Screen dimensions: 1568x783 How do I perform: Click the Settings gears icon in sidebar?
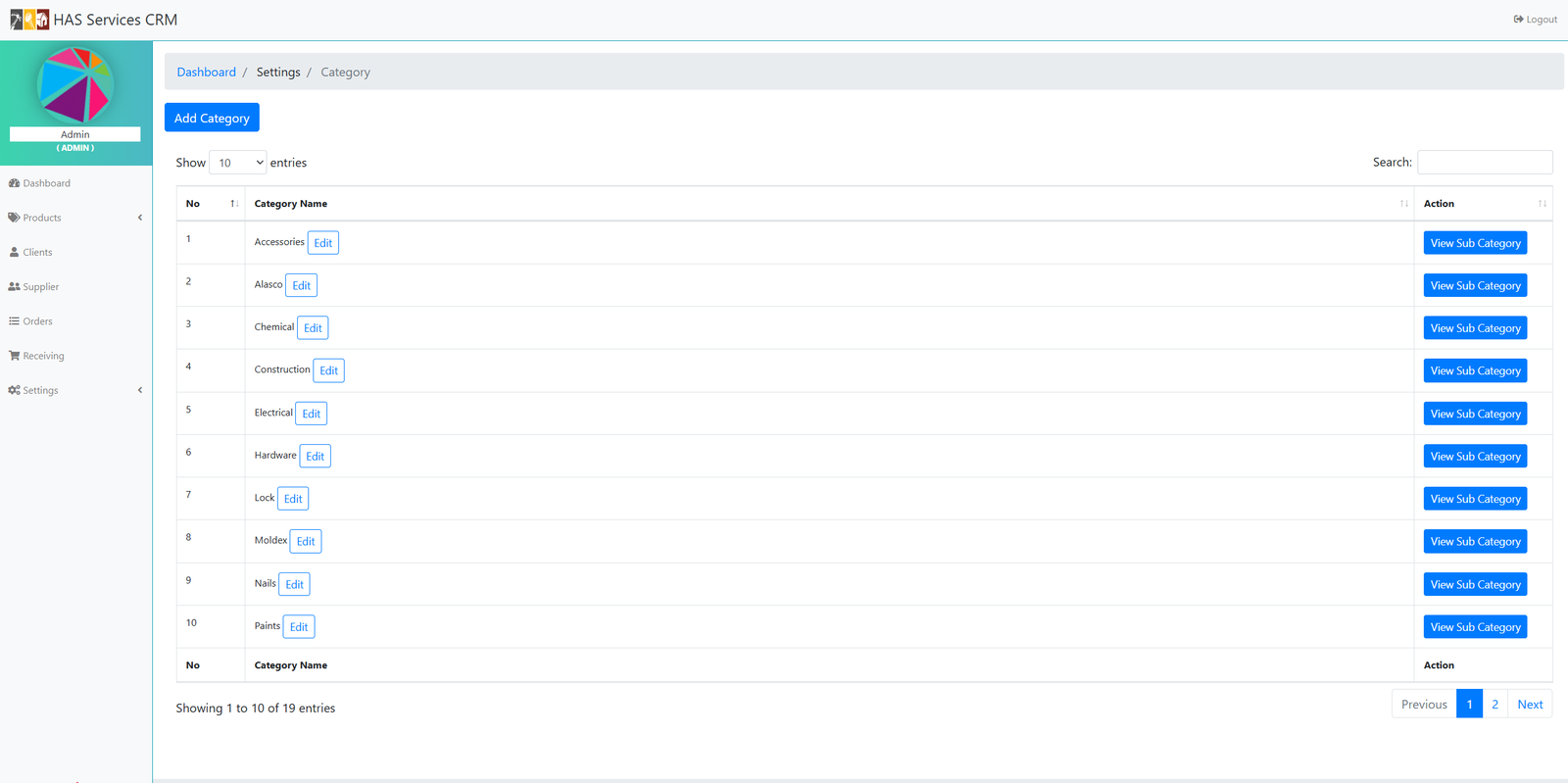point(14,390)
